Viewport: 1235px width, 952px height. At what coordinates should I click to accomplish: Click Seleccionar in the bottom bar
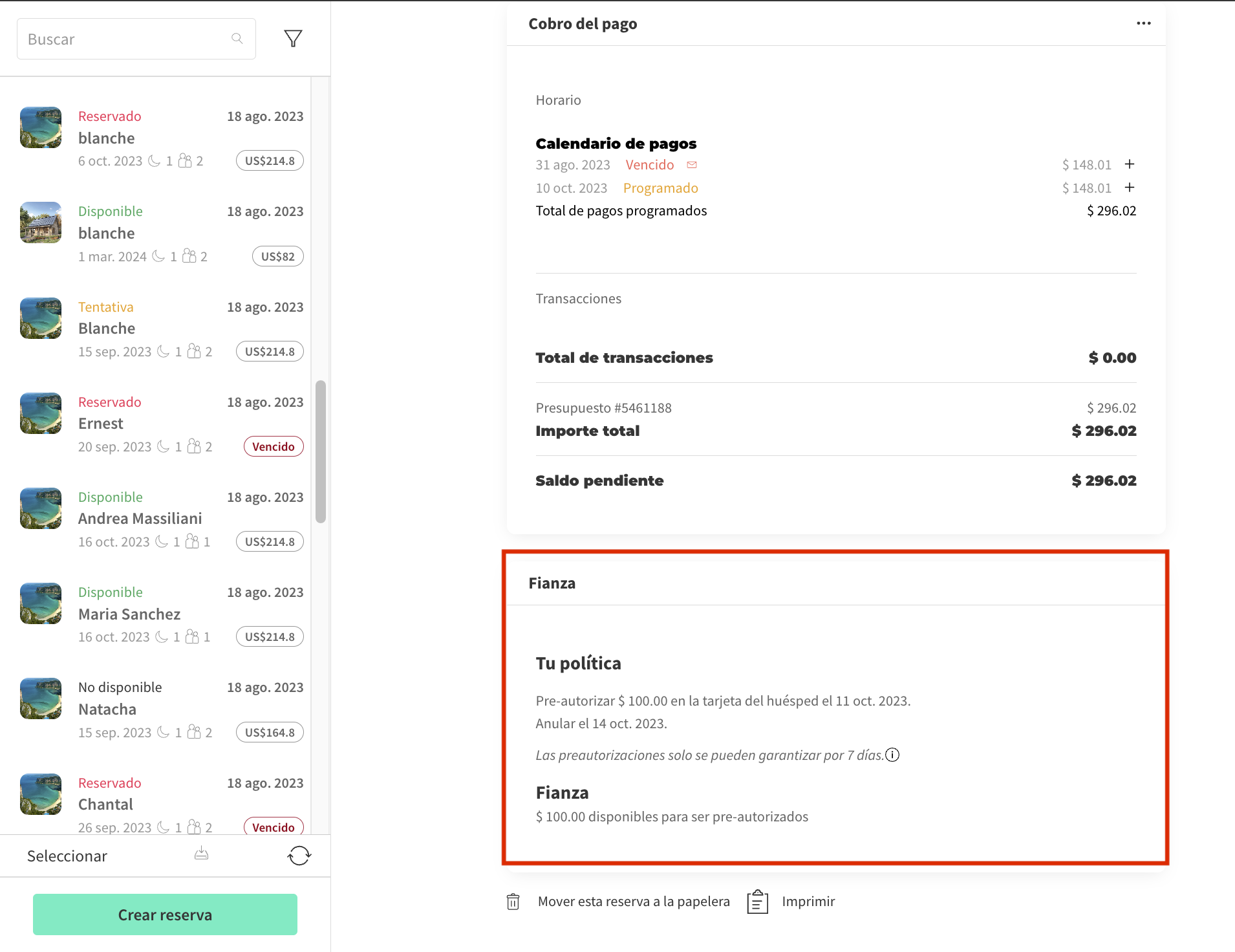pyautogui.click(x=67, y=856)
